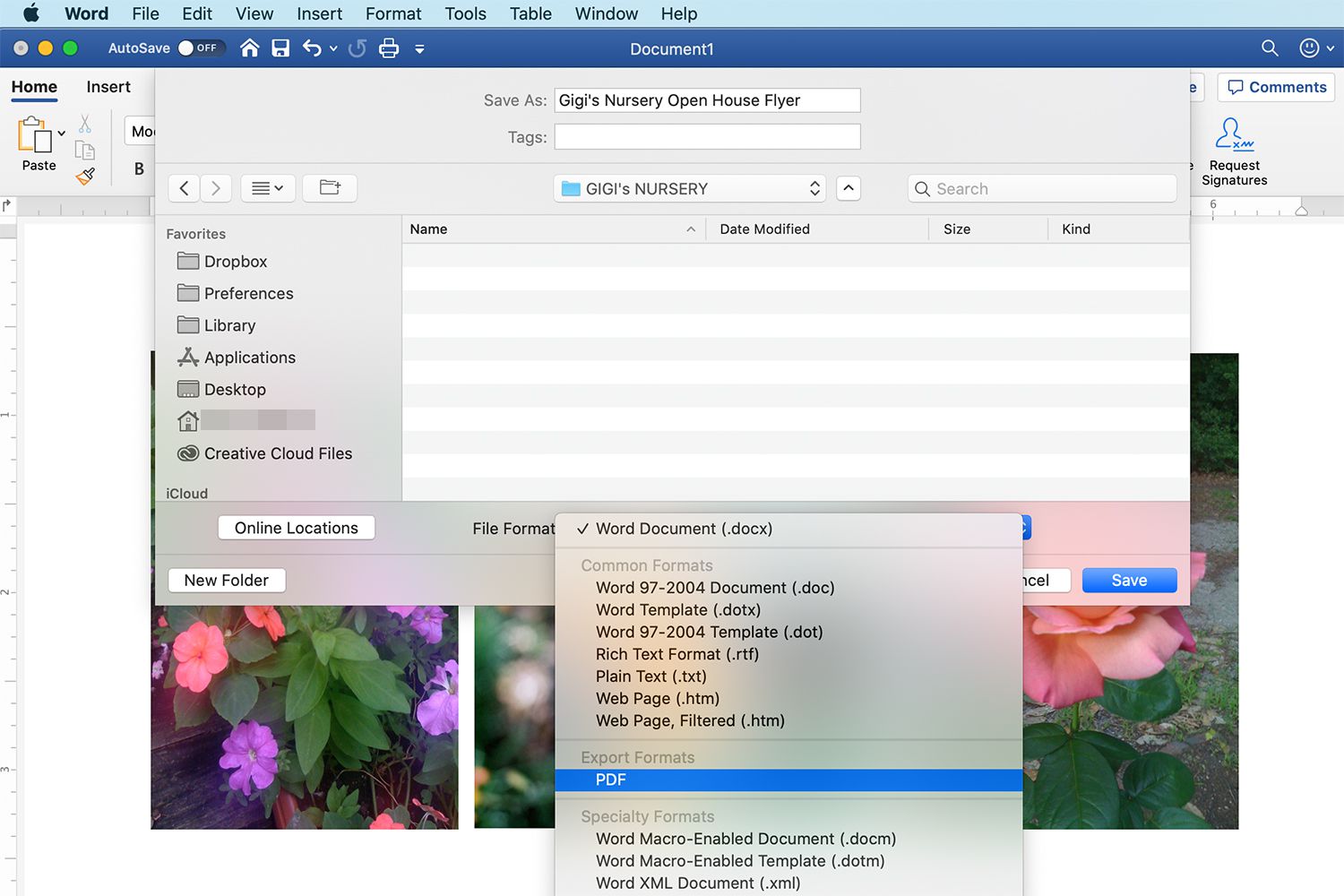Click the Print icon
The width and height of the screenshot is (1344, 896).
pos(389,48)
